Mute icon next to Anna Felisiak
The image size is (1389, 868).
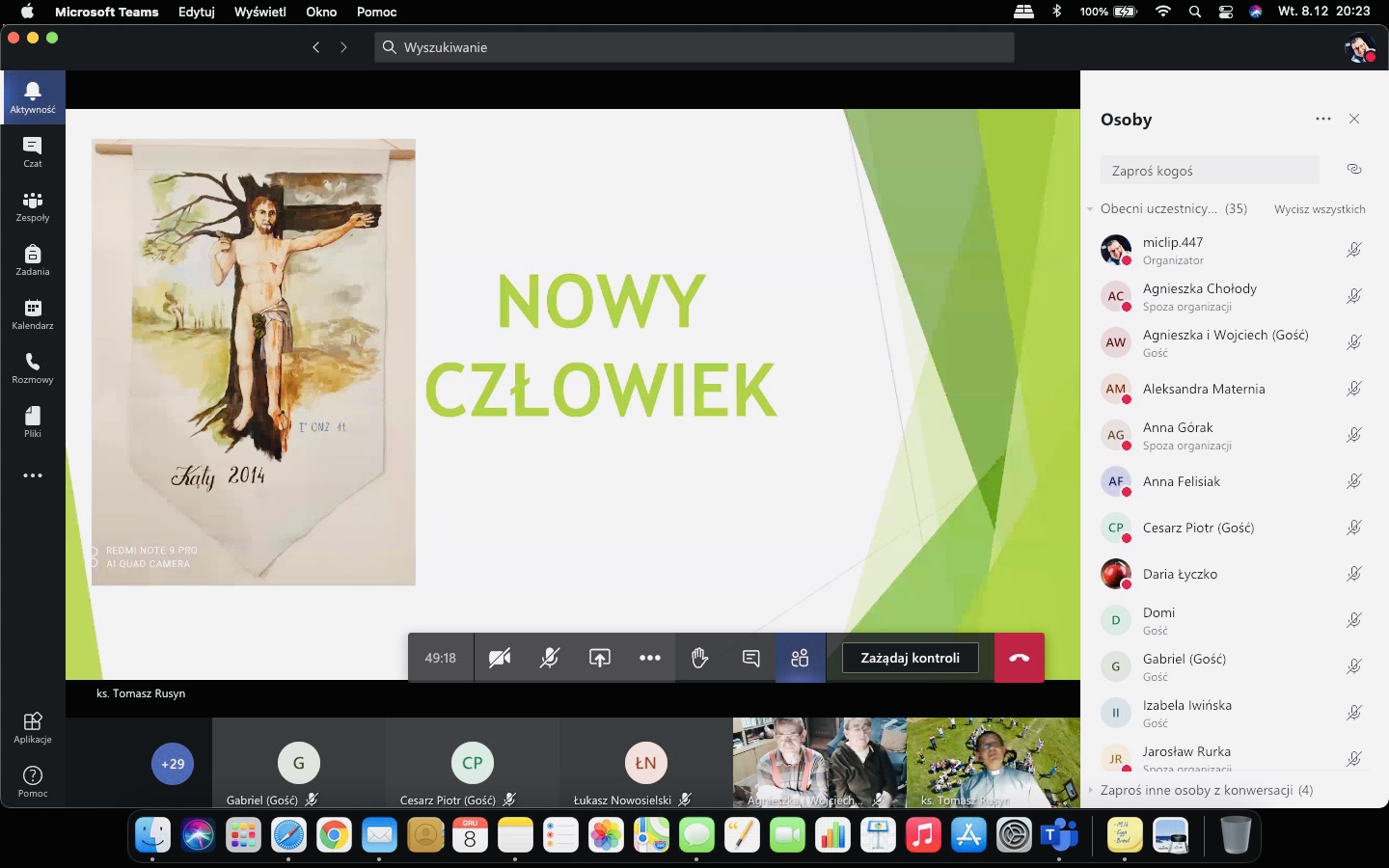click(x=1354, y=481)
